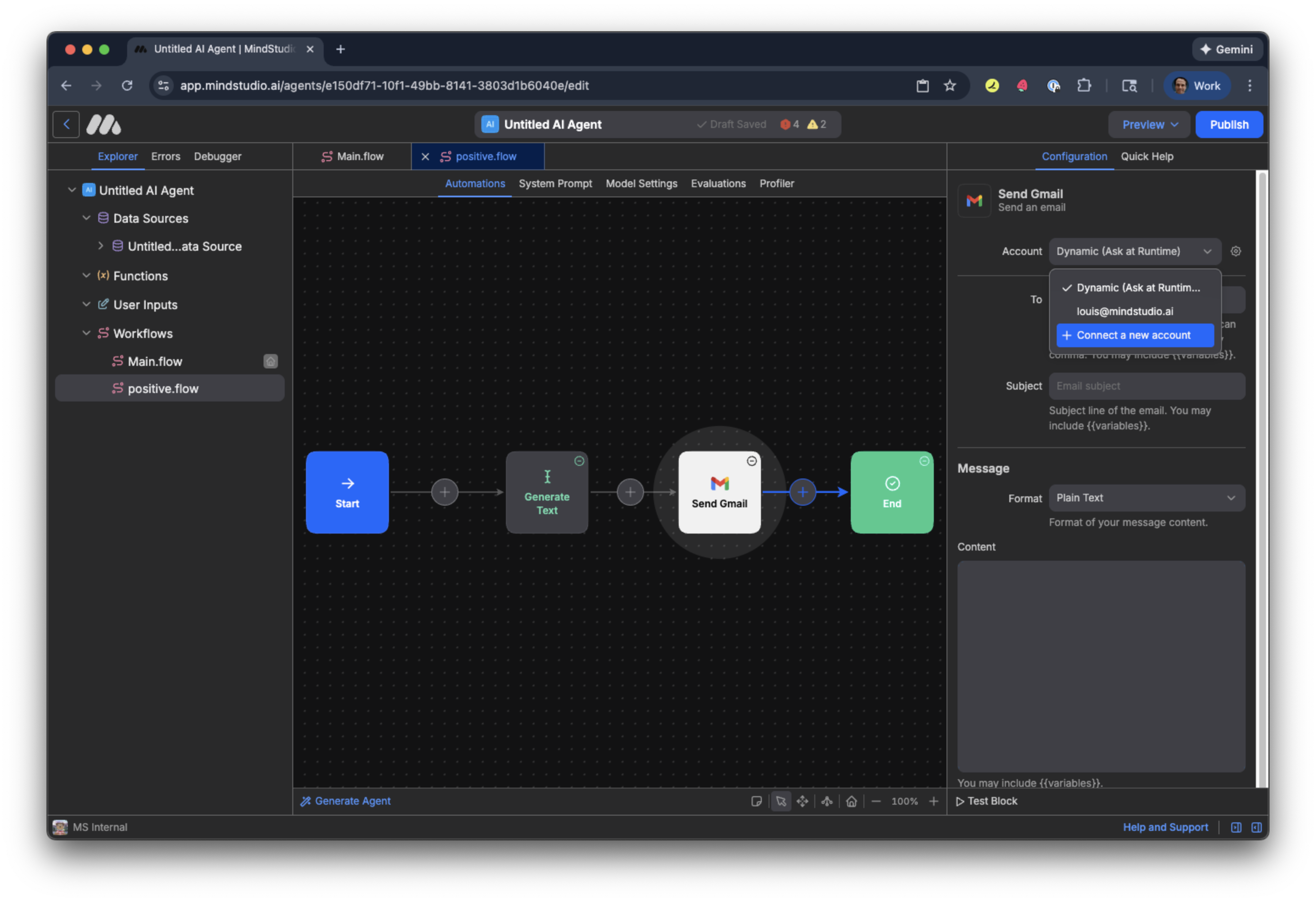
Task: Zoom in with the plus icon
Action: click(x=934, y=801)
